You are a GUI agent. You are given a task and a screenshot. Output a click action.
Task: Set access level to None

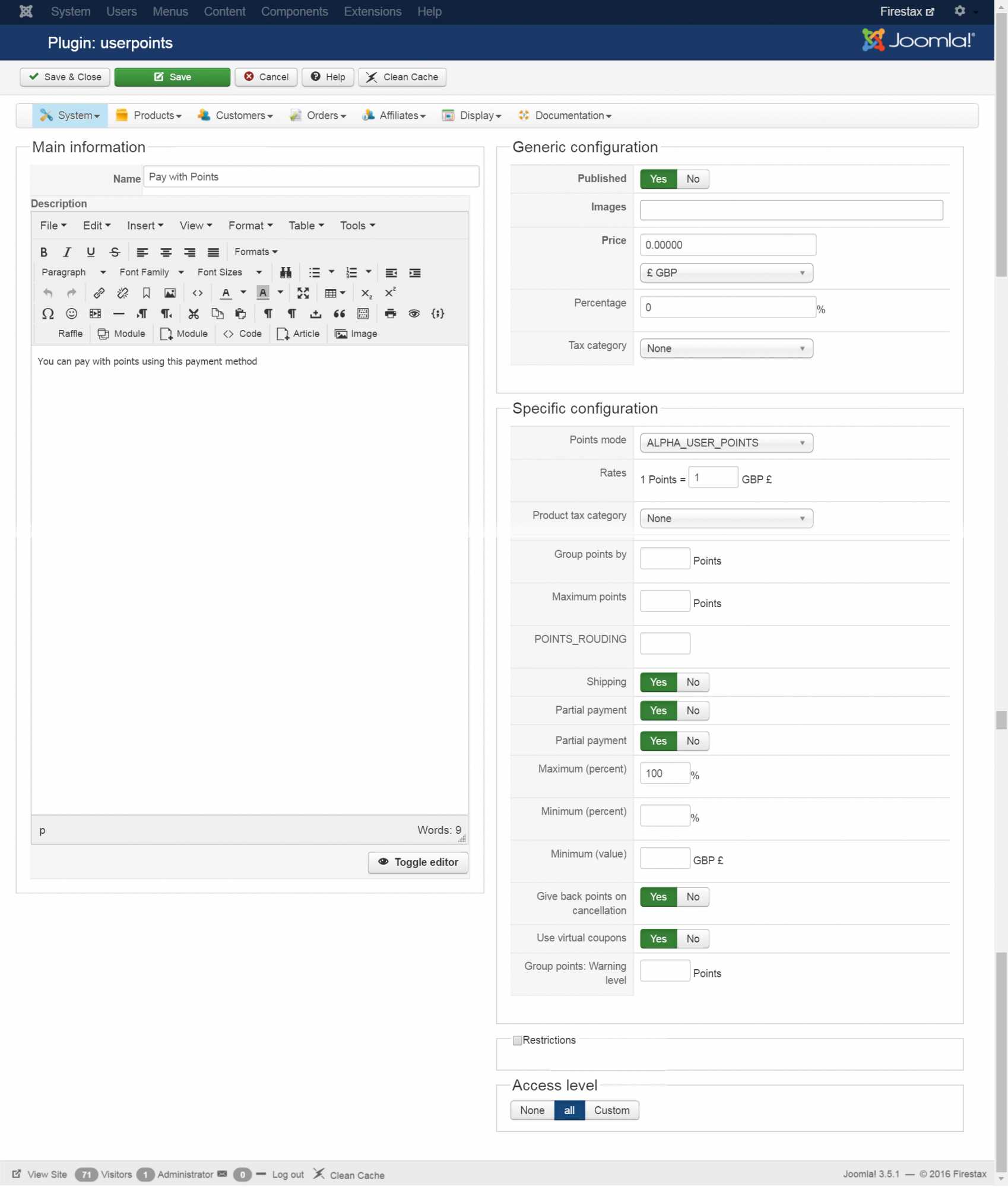(532, 1111)
